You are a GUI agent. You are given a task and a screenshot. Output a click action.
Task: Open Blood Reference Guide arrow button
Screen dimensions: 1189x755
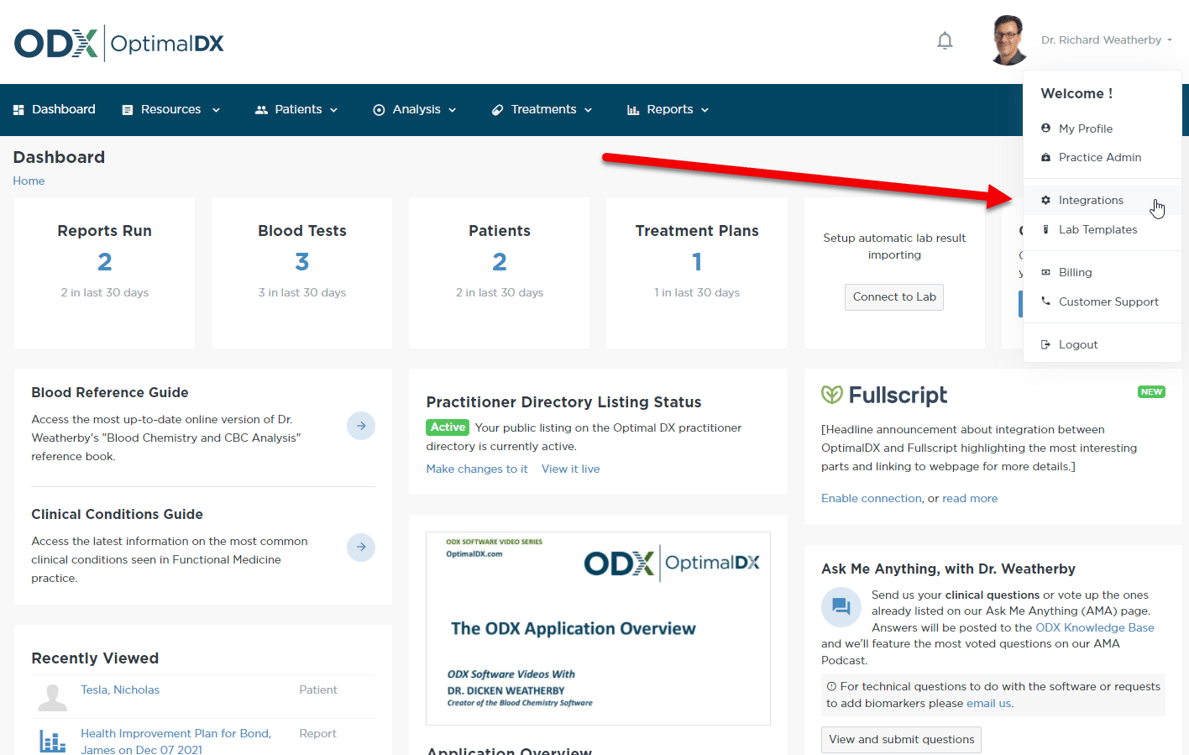[361, 426]
